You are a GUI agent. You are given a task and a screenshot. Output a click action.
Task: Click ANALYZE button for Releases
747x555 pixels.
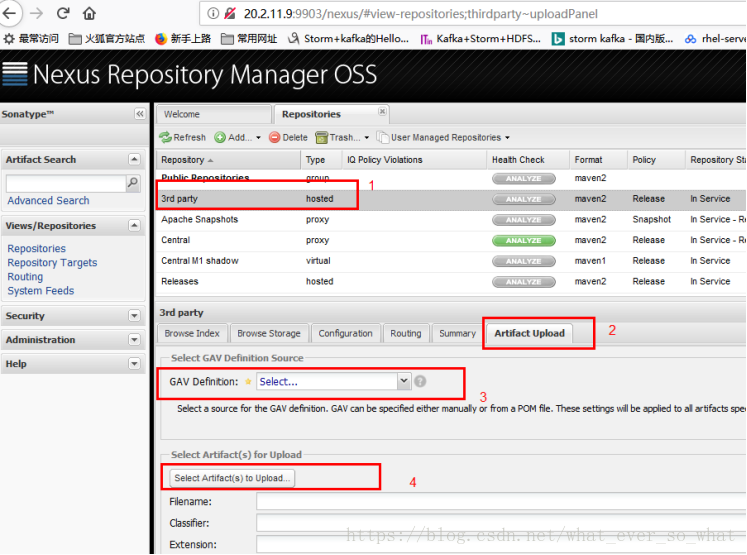[x=524, y=282]
